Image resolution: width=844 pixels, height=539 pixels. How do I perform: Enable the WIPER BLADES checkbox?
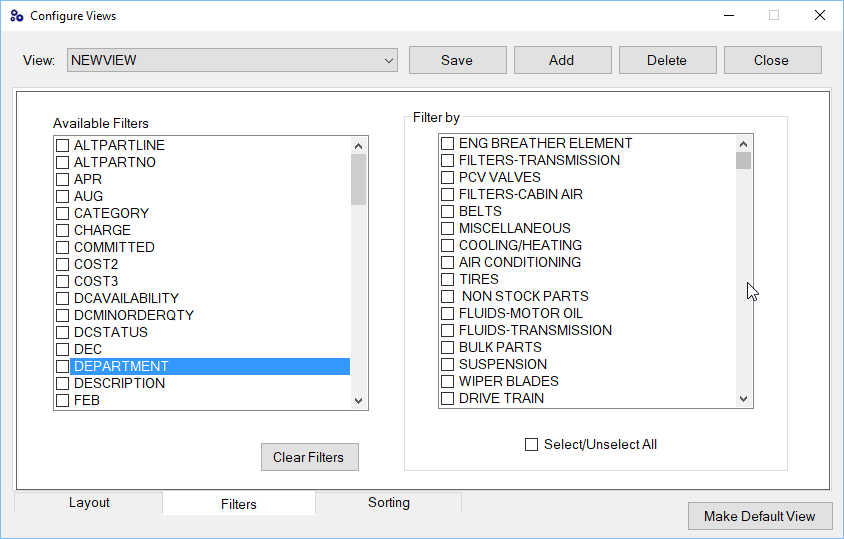click(447, 381)
